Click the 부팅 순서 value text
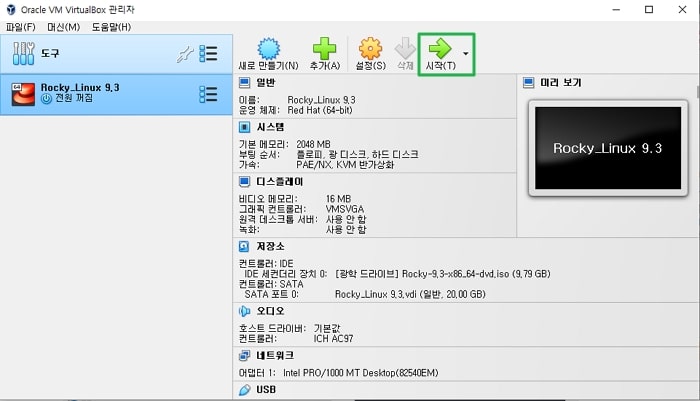The height and width of the screenshot is (401, 700). [357, 155]
